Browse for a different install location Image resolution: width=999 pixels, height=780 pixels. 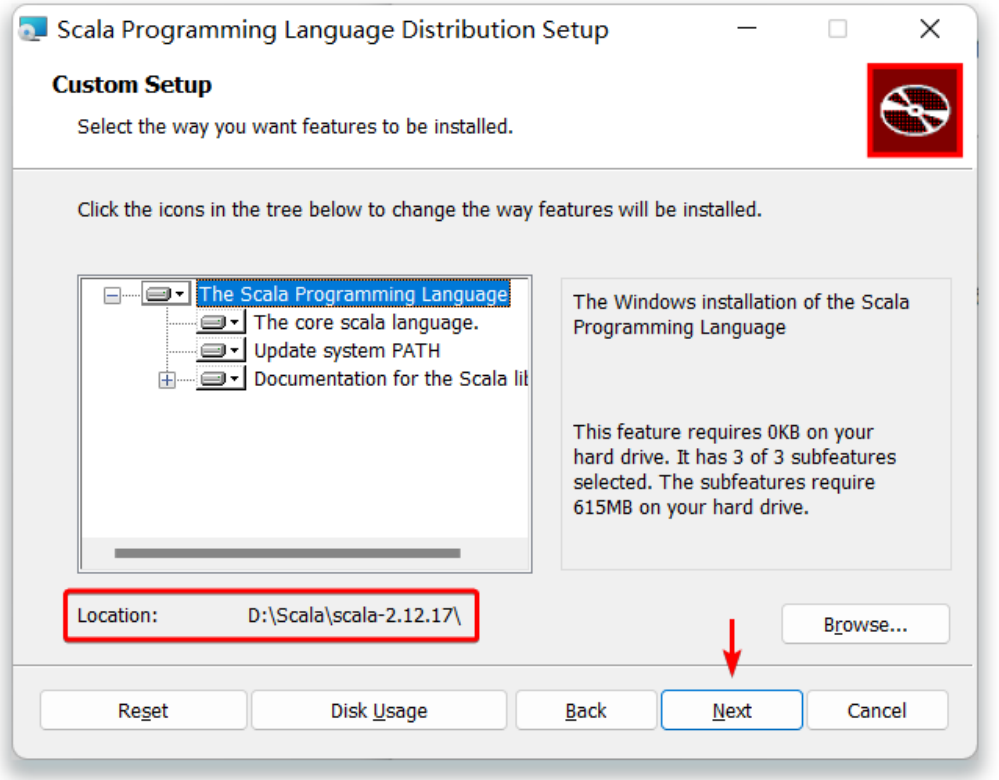tap(865, 625)
